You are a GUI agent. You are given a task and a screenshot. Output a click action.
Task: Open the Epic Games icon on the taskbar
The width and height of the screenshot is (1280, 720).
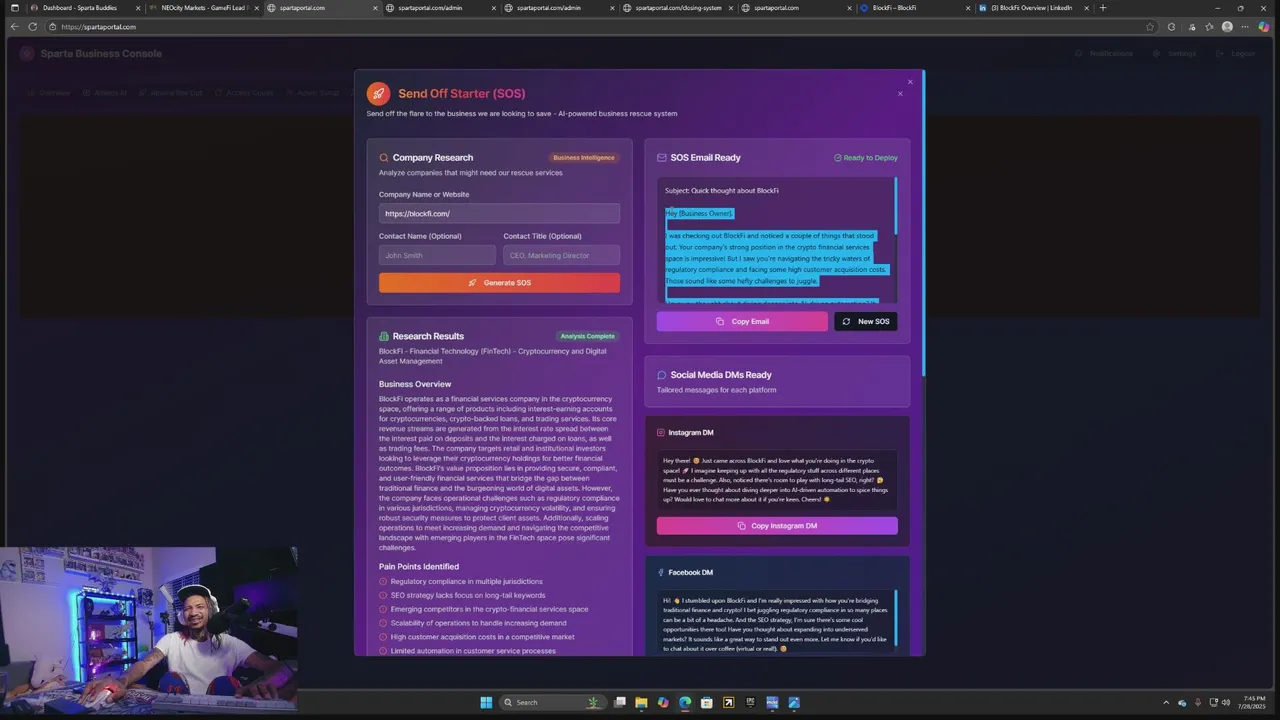coord(750,702)
